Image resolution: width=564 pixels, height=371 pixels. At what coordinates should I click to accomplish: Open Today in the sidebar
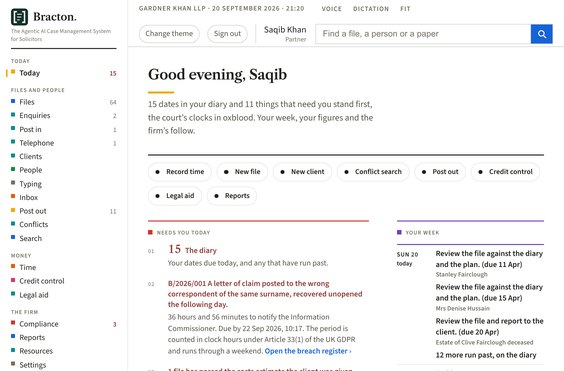click(29, 73)
